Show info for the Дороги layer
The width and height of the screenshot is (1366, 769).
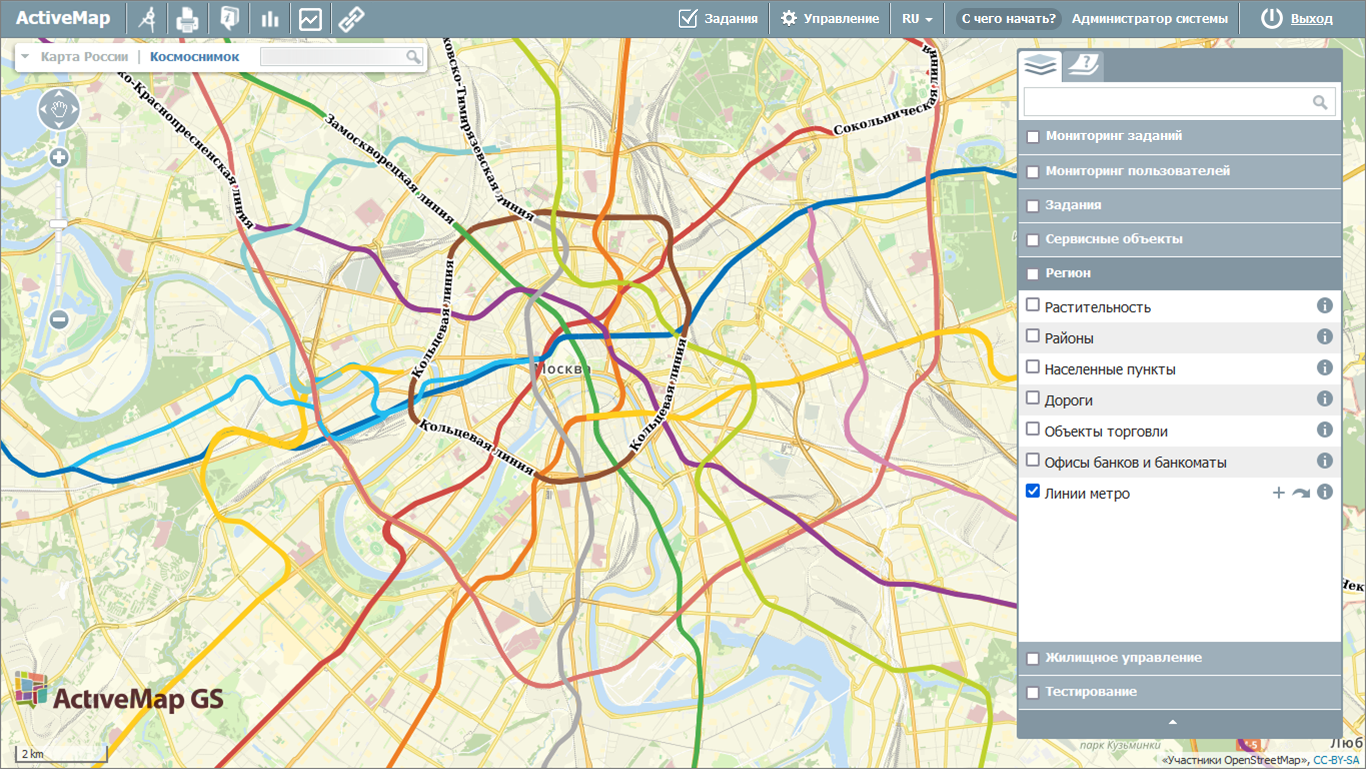coord(1325,399)
